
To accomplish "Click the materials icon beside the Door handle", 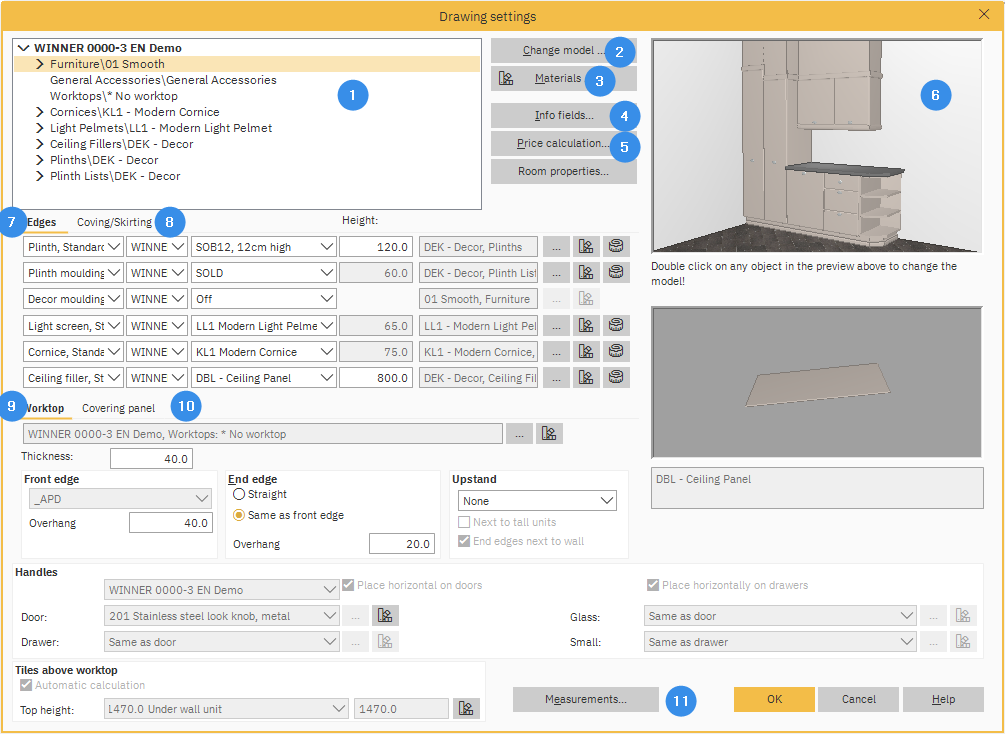I will tap(385, 616).
